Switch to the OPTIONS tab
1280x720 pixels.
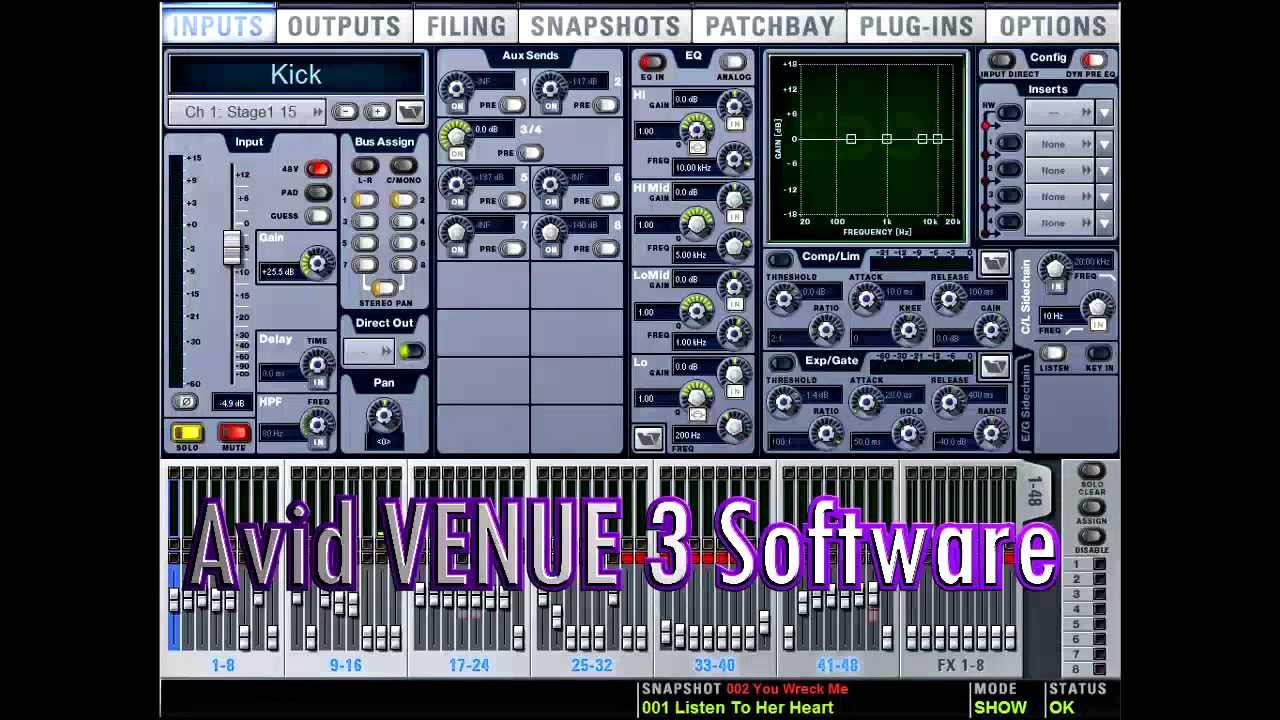pos(1053,26)
